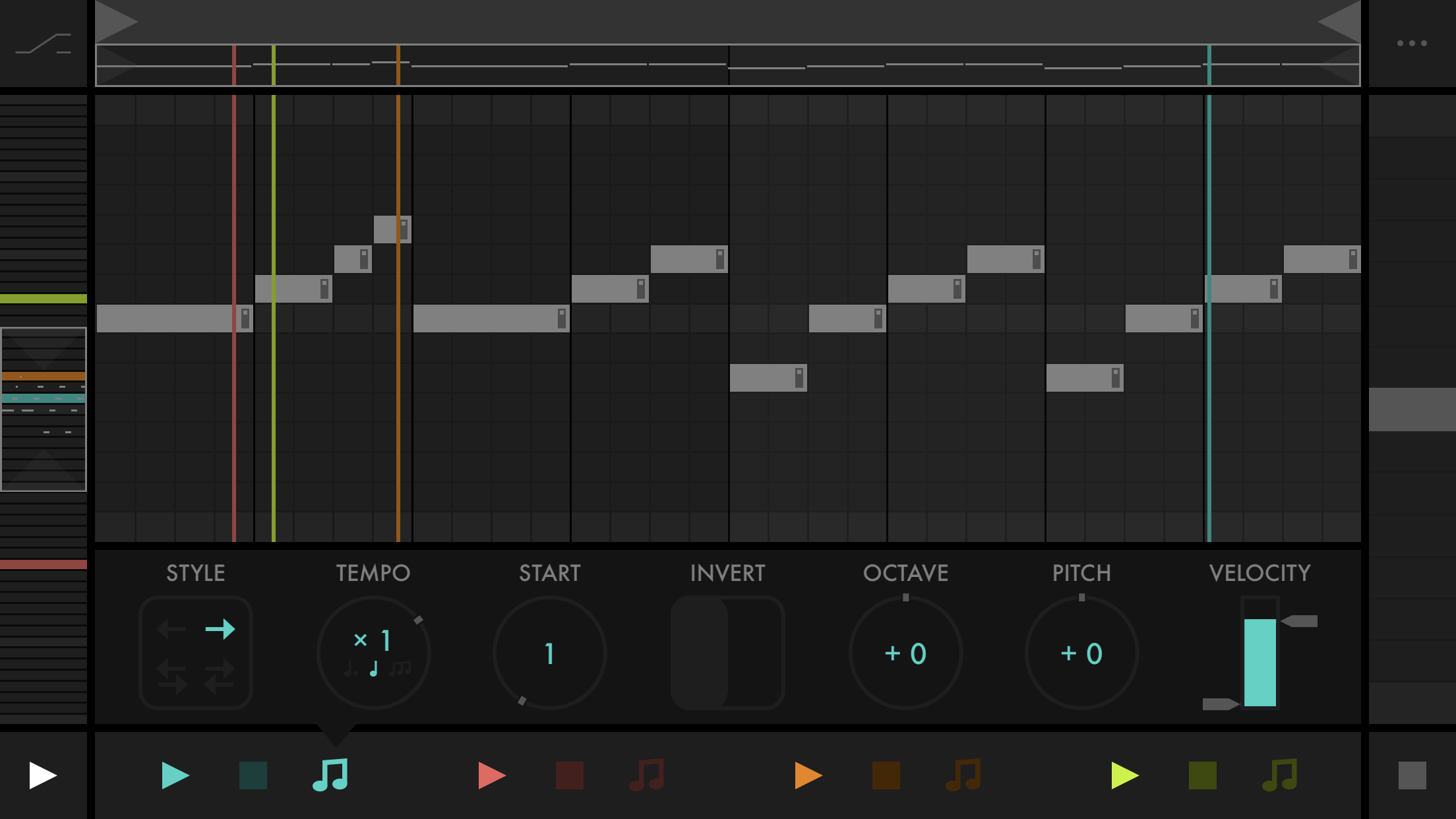
Task: Click the TEMPO multiplier dial
Action: click(373, 653)
